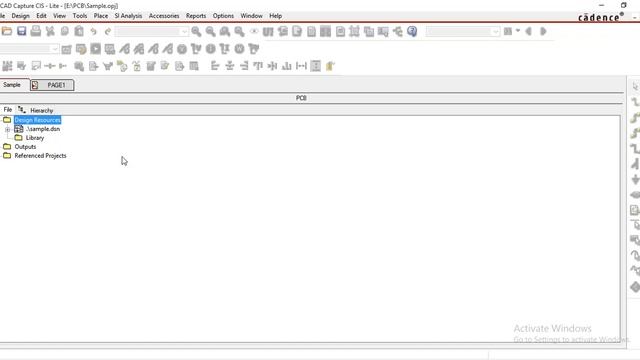Screen dimensions: 640x360
Task: Open the Accessories menu
Action: (x=164, y=16)
